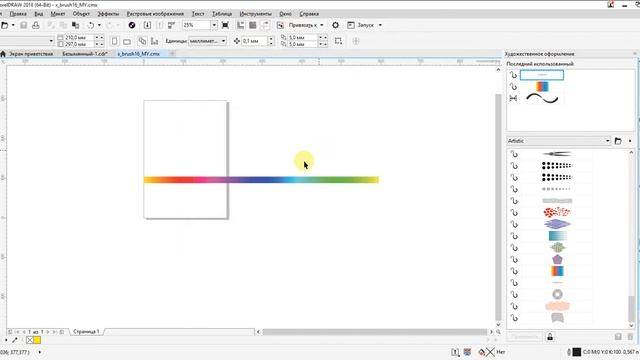Toggle the Show grid icon
The width and height of the screenshot is (640, 360).
tap(253, 25)
